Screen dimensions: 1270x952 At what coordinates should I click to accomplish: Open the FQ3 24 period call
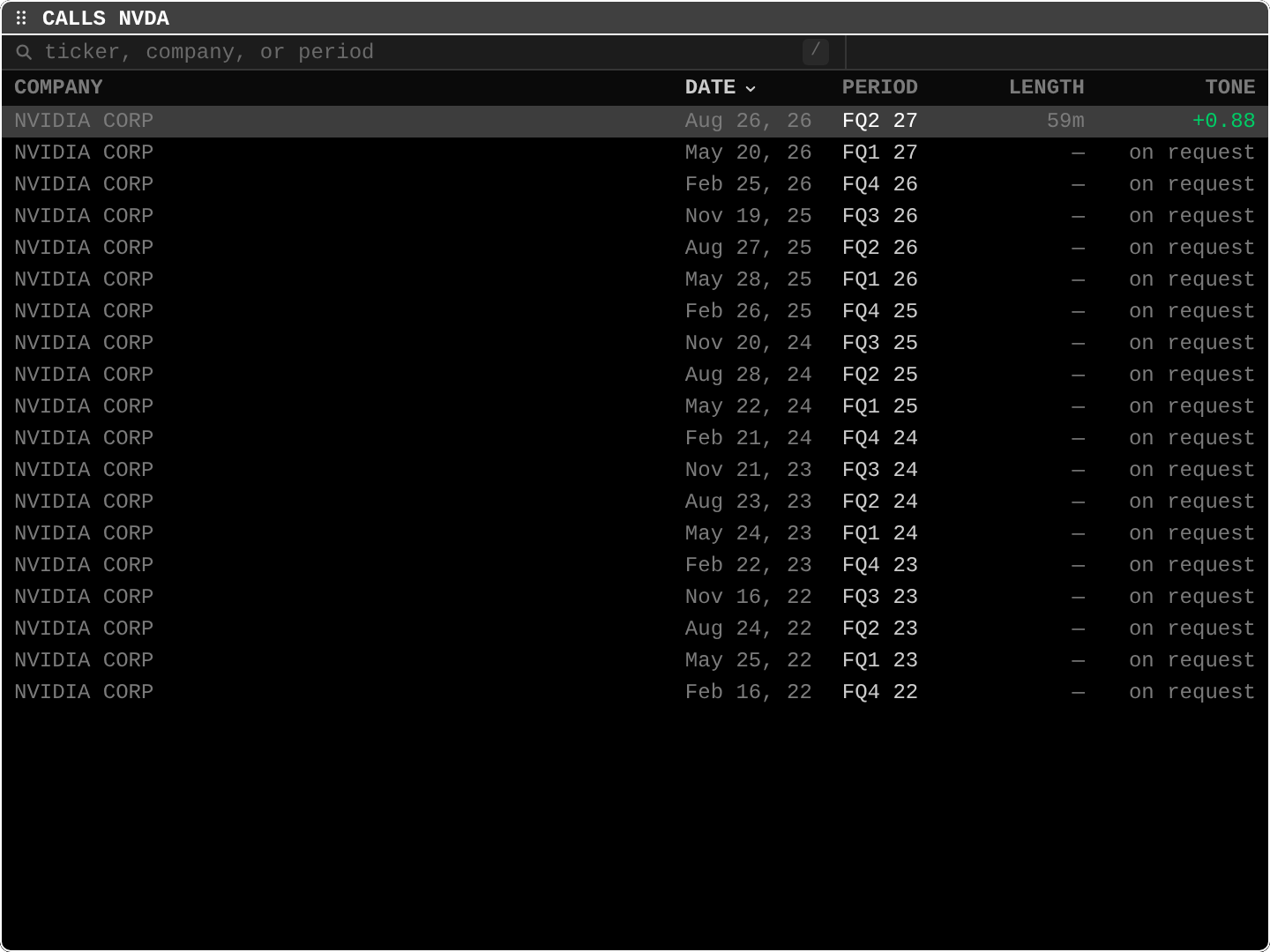coord(879,470)
